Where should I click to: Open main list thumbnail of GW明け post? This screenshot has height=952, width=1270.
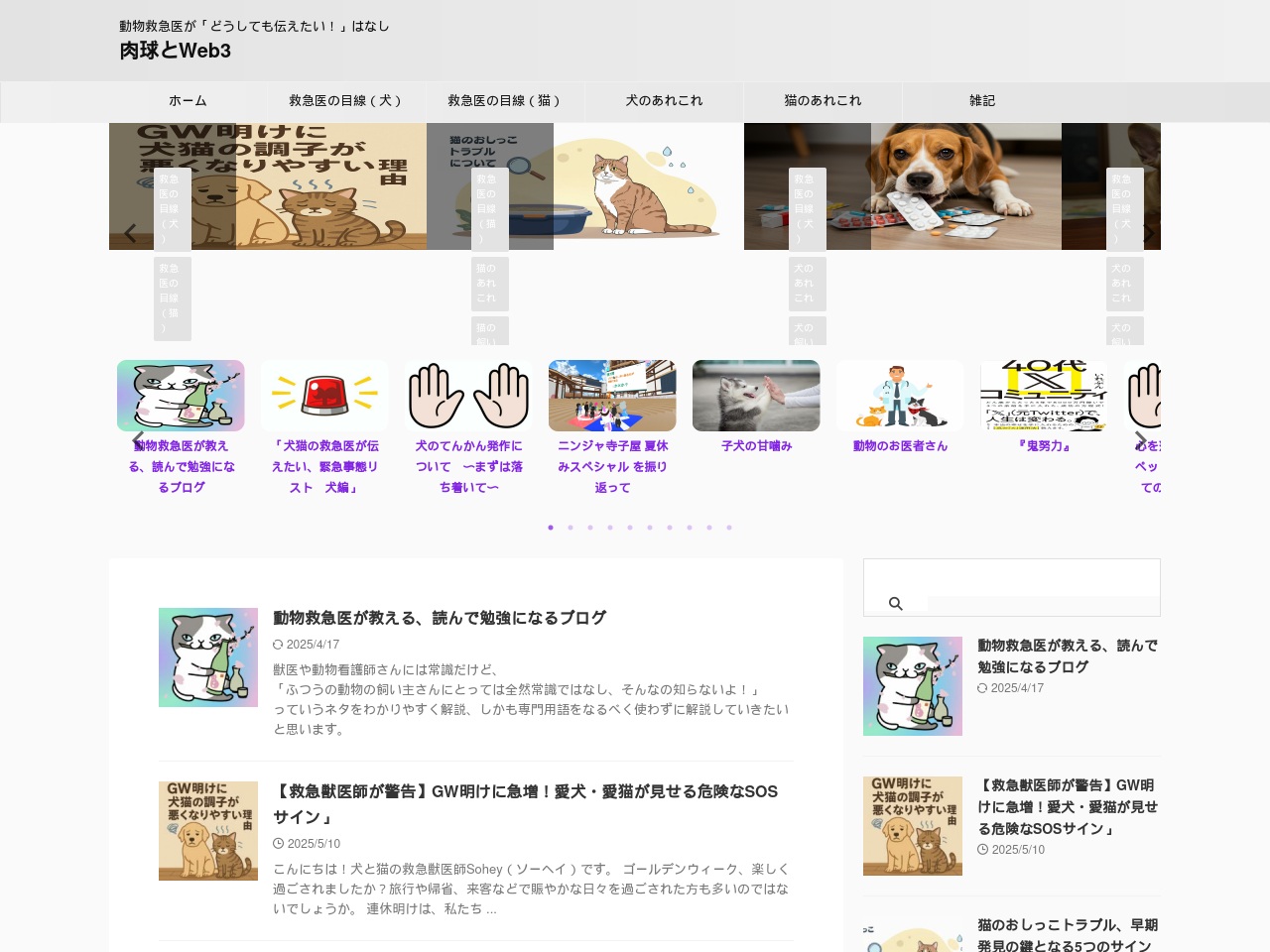(208, 831)
